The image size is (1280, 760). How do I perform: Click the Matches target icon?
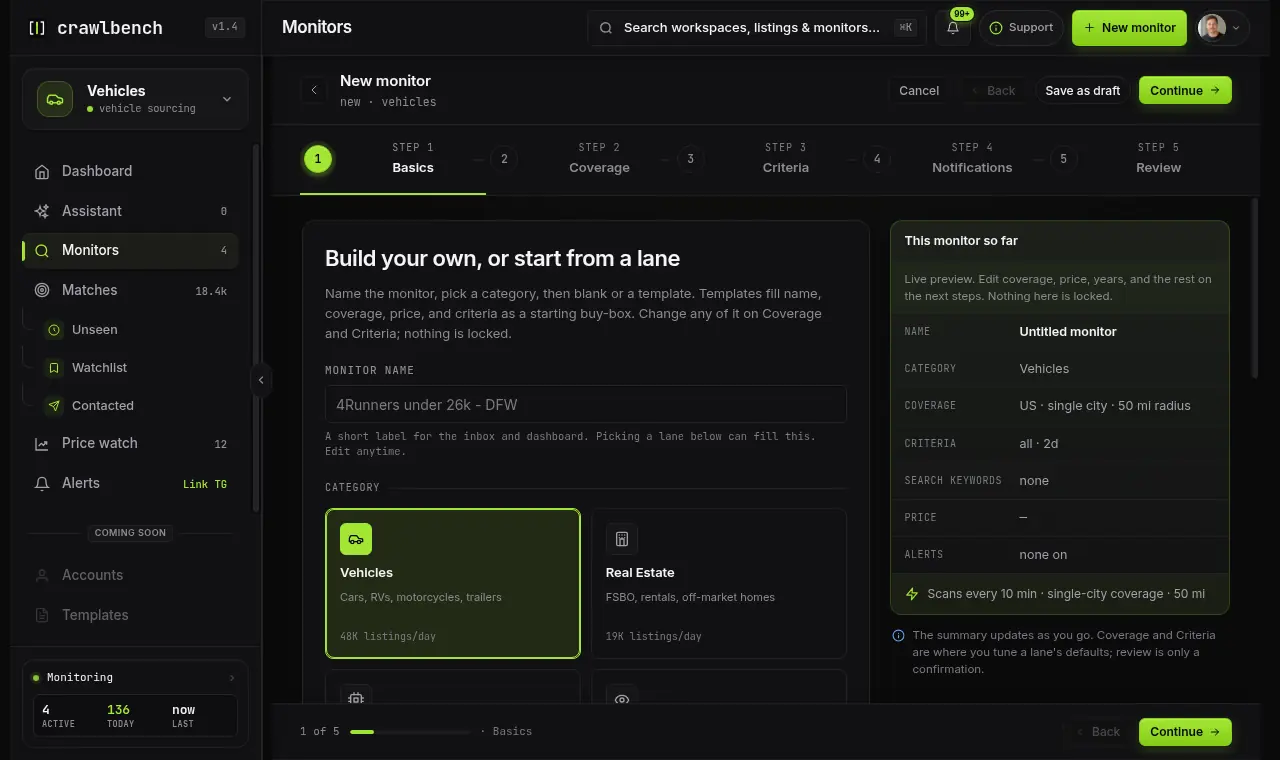[x=42, y=290]
